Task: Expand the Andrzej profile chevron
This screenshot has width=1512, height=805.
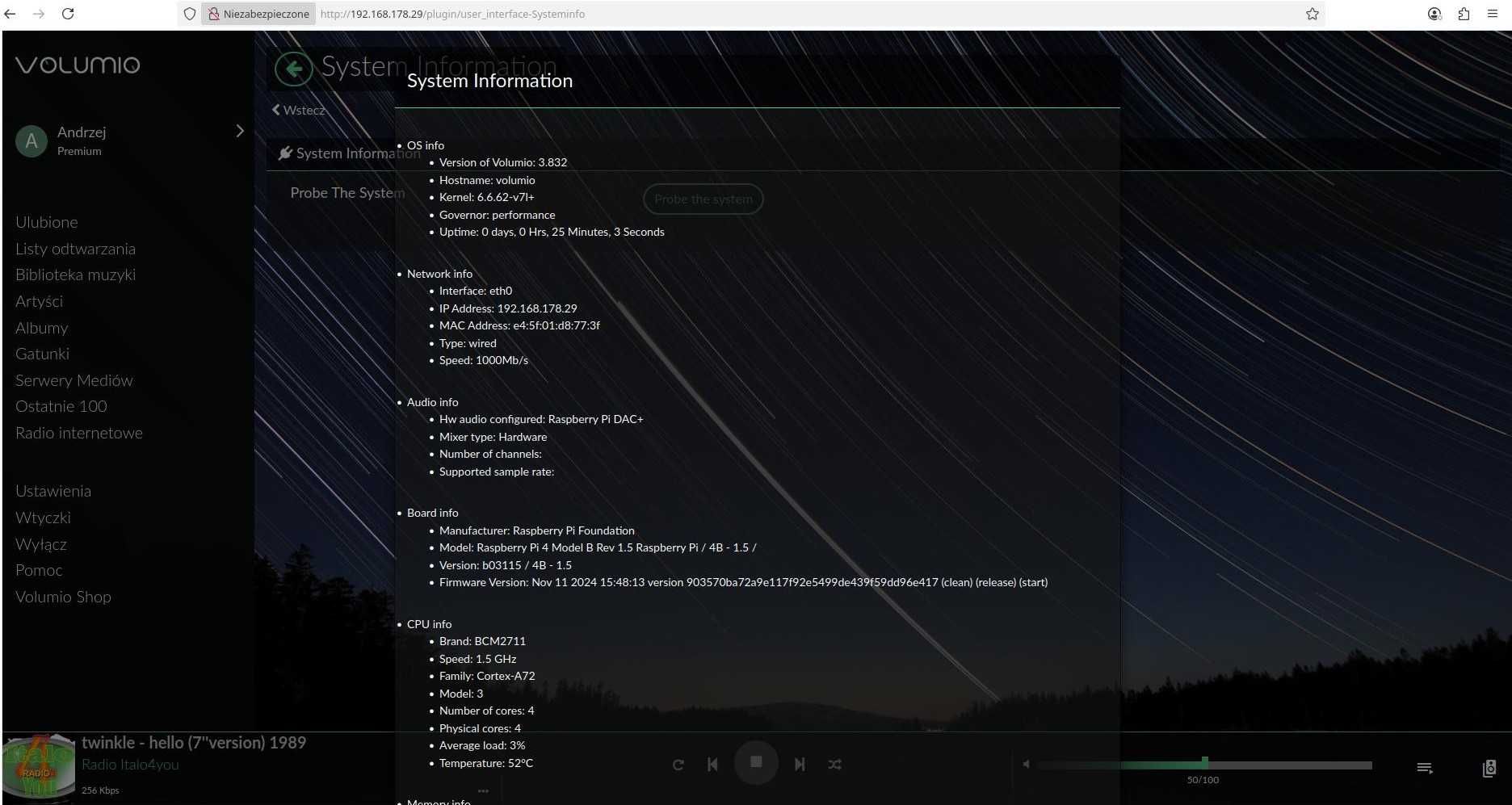Action: pyautogui.click(x=240, y=131)
